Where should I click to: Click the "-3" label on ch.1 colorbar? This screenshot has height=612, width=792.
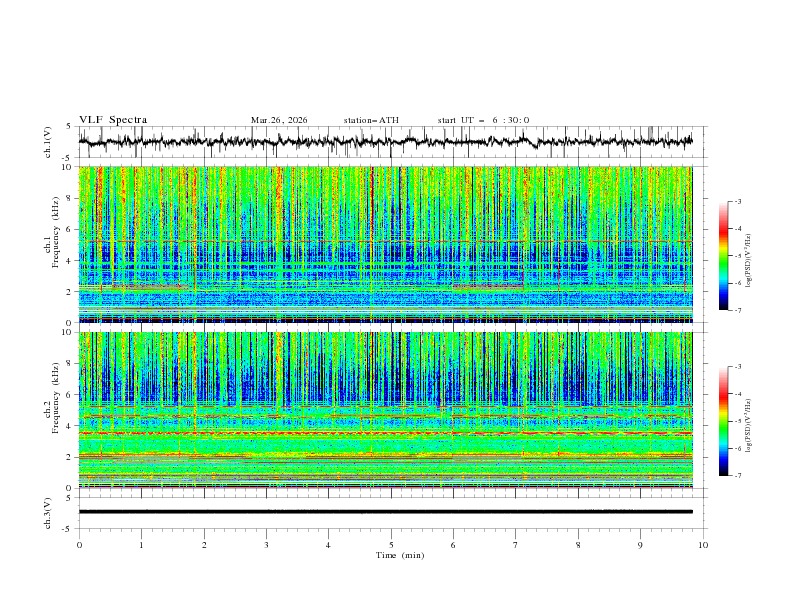coord(737,201)
